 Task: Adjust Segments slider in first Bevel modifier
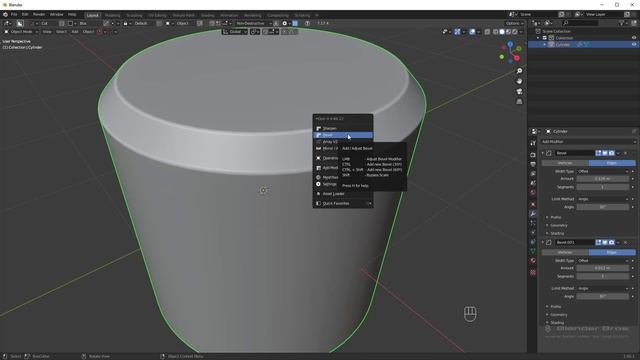[603, 187]
